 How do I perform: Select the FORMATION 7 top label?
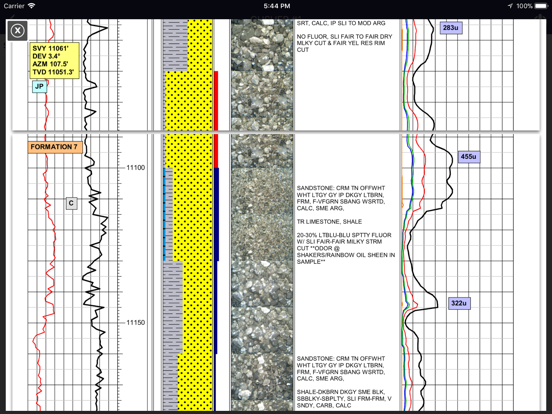click(x=55, y=147)
